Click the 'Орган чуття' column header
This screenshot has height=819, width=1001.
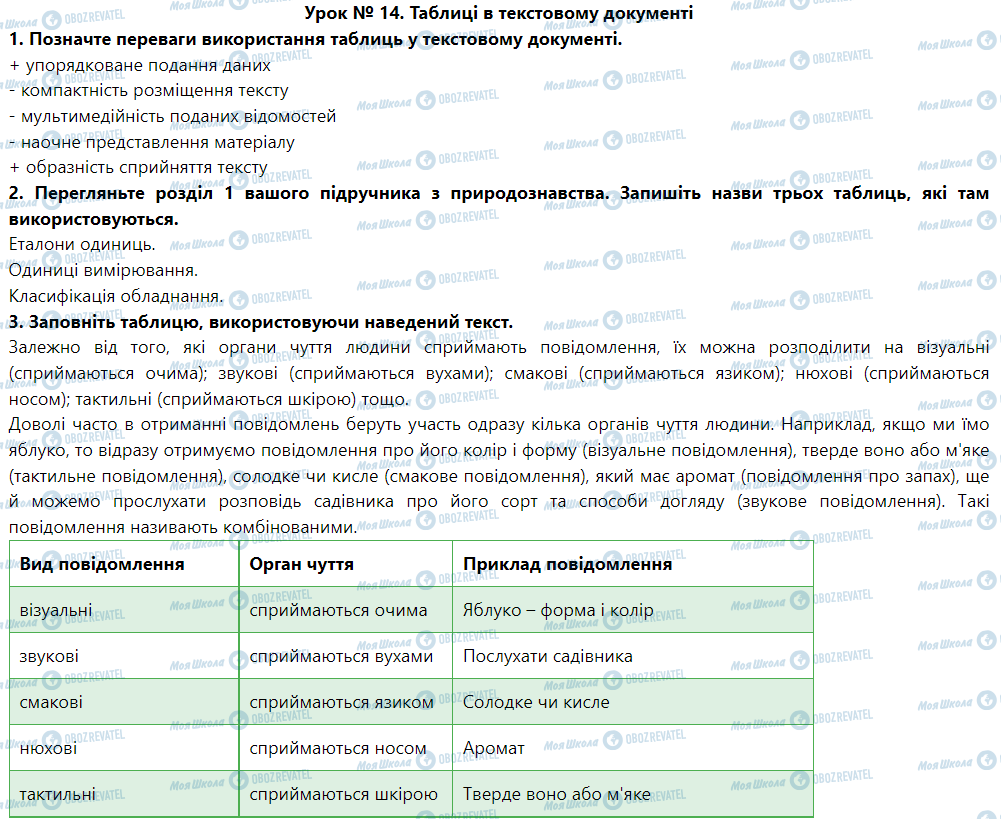(302, 564)
